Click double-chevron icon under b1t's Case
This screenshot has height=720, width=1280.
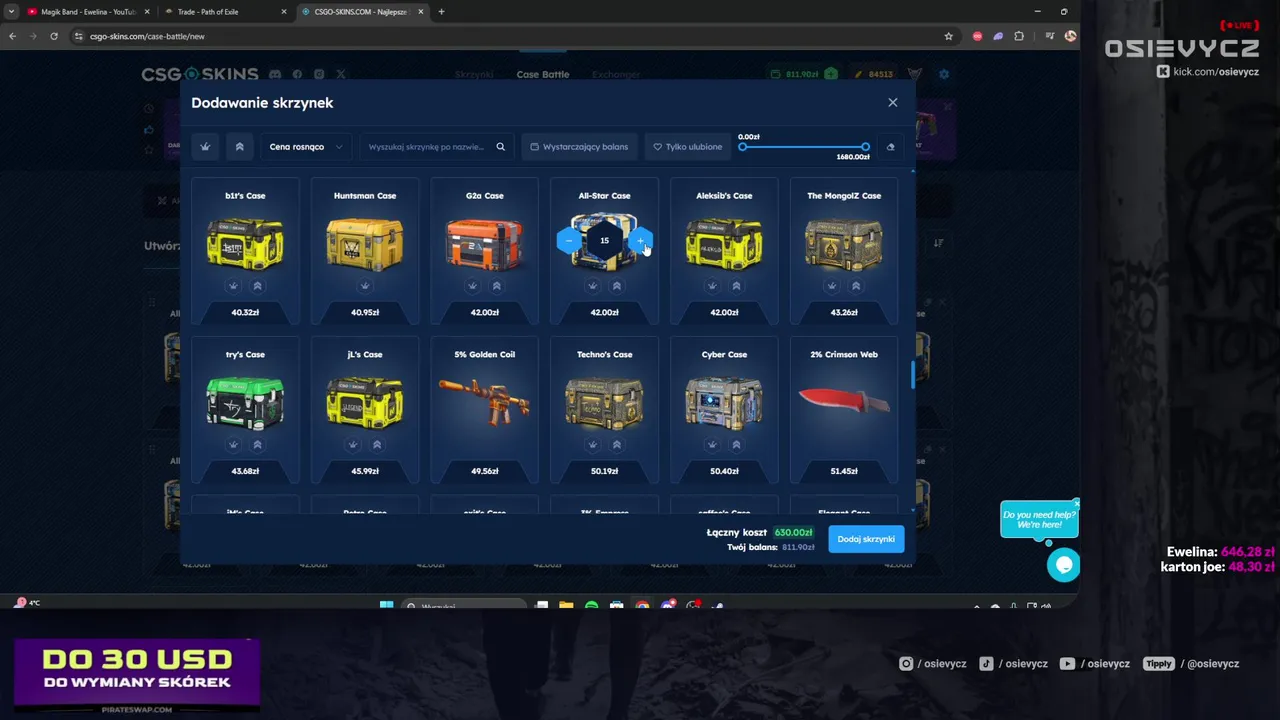coord(257,286)
